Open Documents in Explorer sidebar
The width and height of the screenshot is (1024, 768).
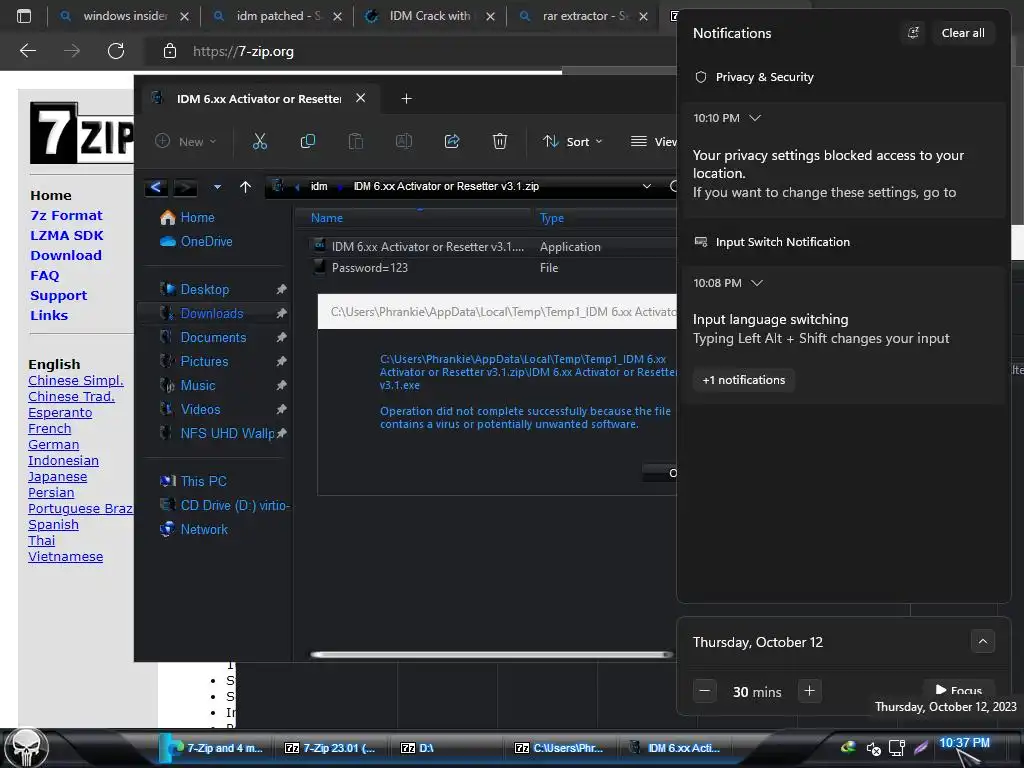pyautogui.click(x=213, y=338)
